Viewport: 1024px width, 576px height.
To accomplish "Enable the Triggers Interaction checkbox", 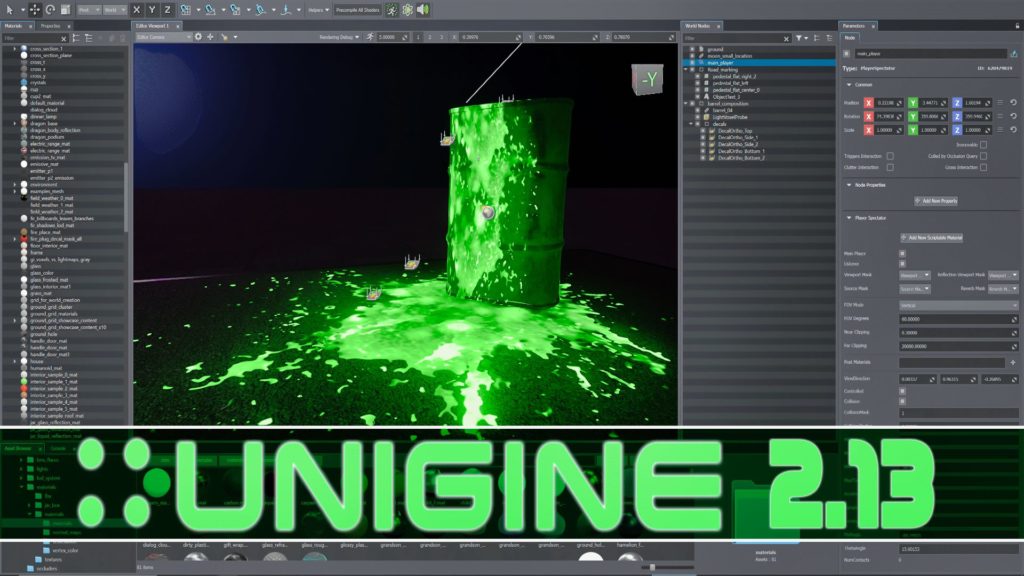I will tap(889, 156).
